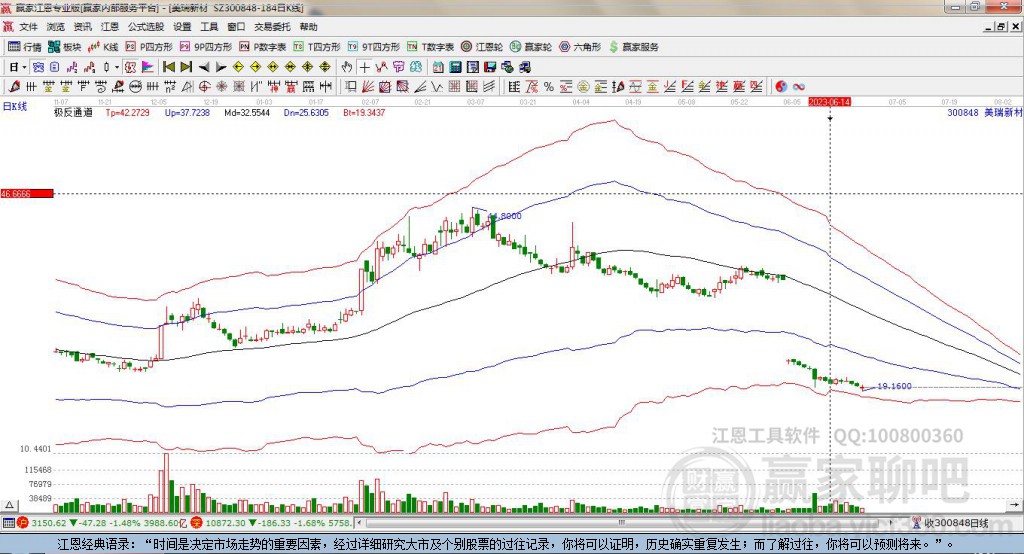Select the red pencil drawing tool
The height and width of the screenshot is (554, 1024).
tap(14, 86)
